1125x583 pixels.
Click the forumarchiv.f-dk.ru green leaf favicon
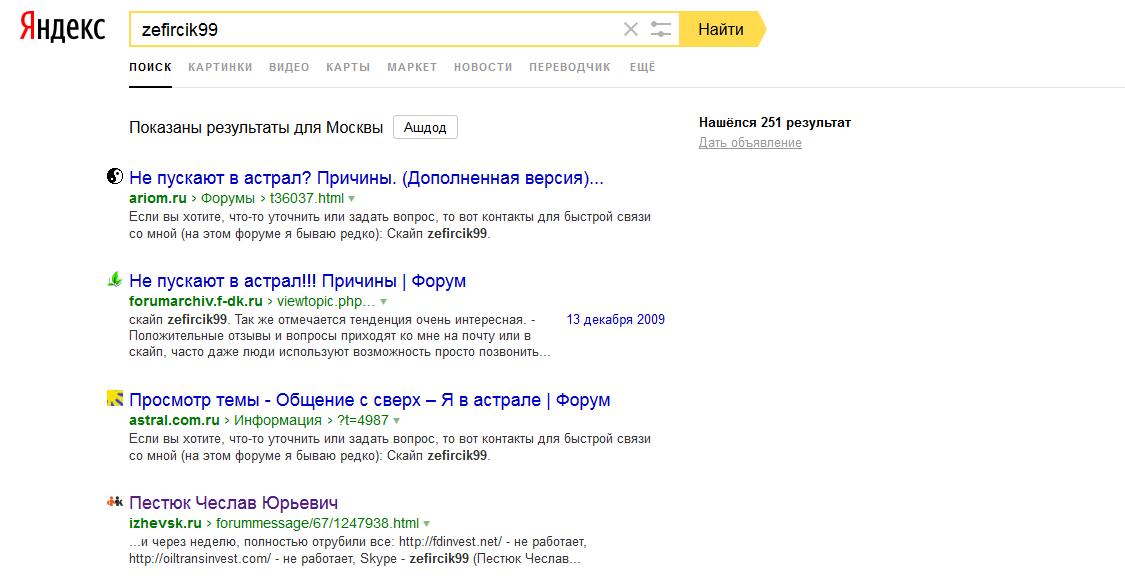pyautogui.click(x=115, y=280)
